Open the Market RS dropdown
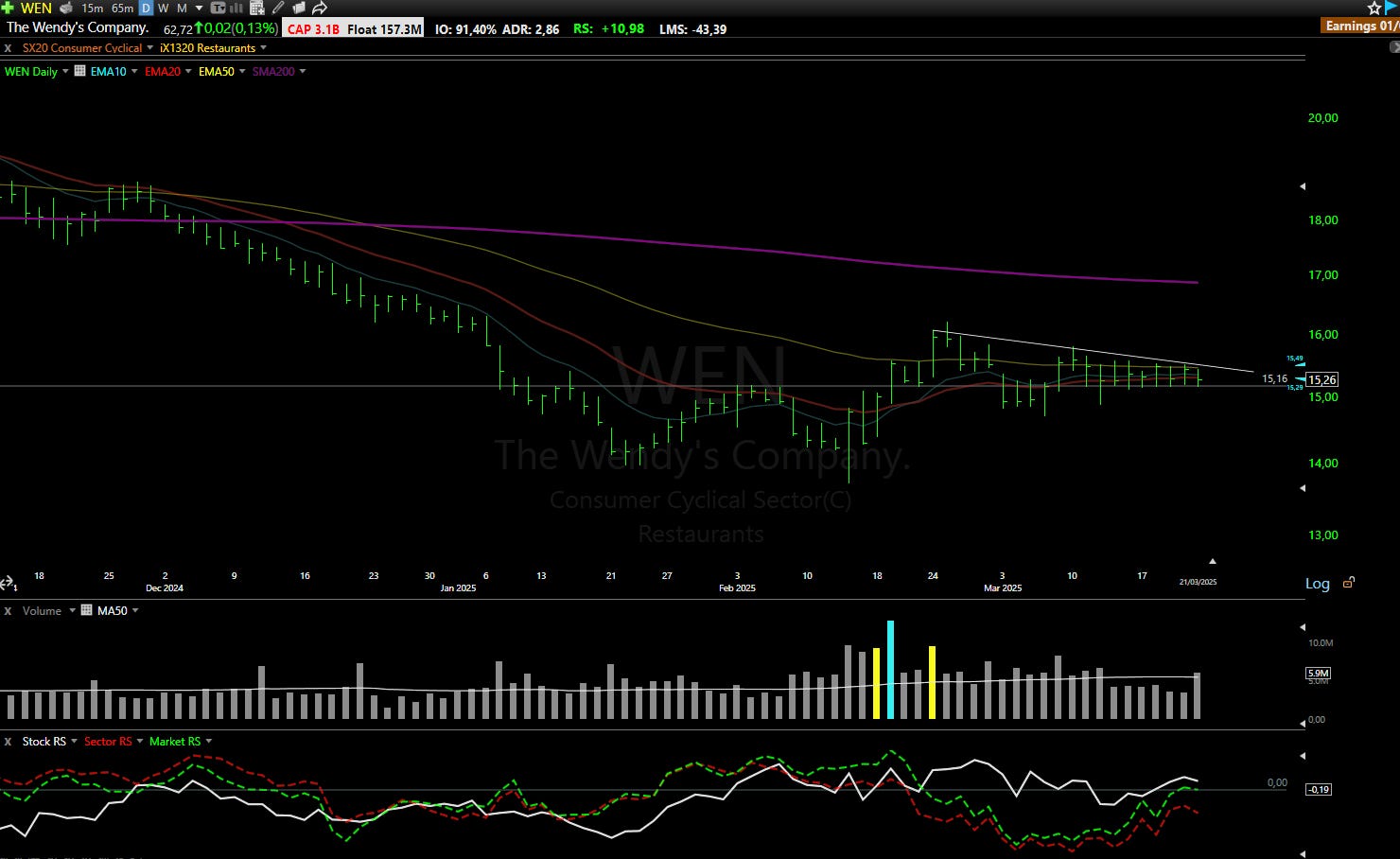 (209, 741)
